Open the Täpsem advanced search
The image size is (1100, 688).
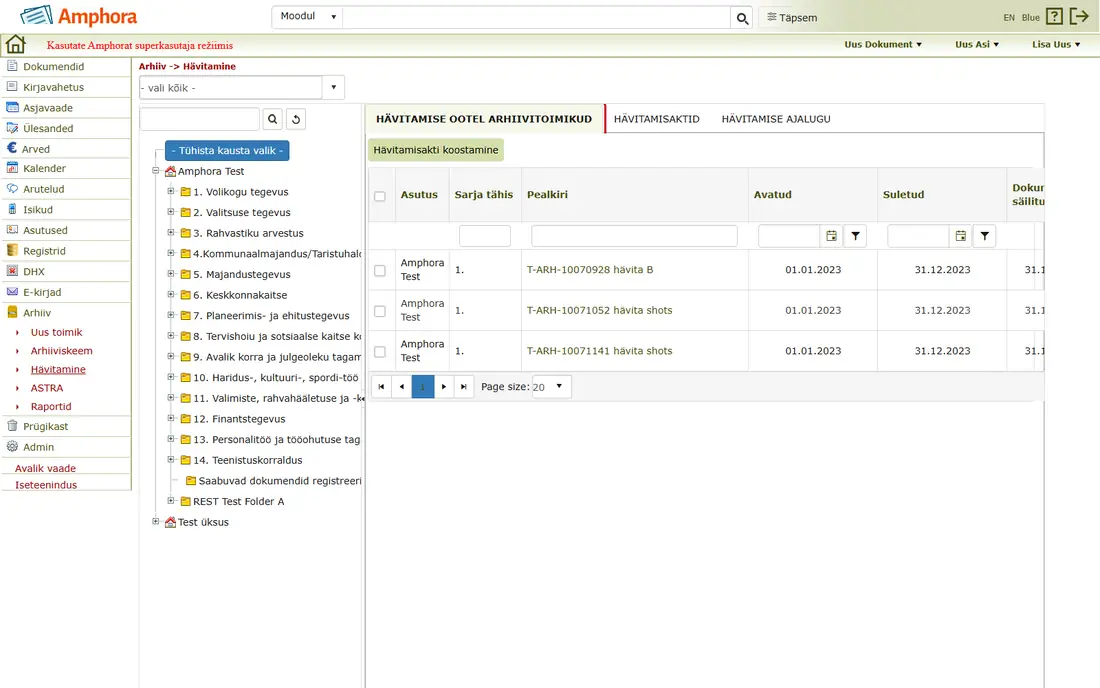click(x=792, y=18)
